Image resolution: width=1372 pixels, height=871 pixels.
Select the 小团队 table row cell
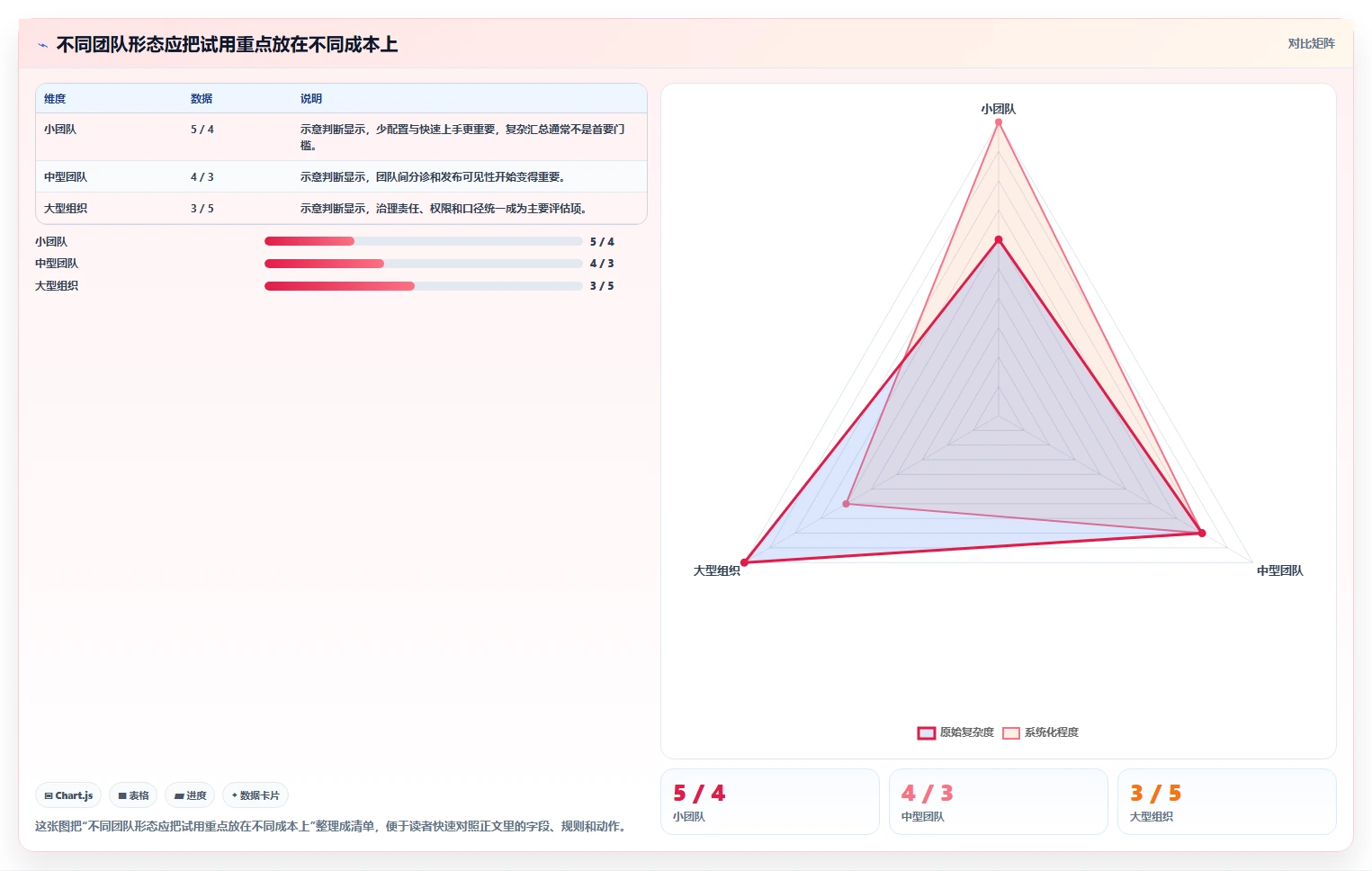point(60,130)
